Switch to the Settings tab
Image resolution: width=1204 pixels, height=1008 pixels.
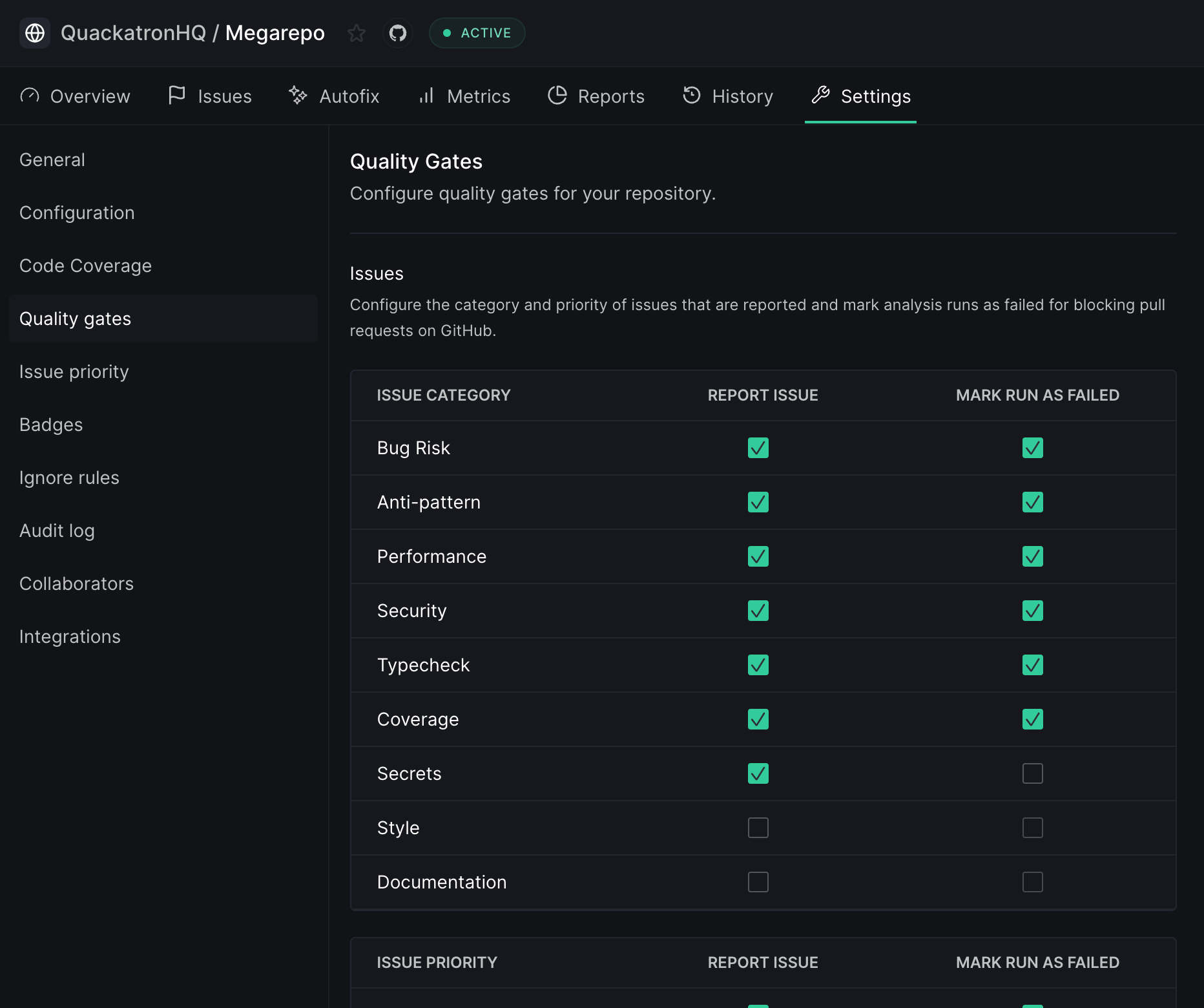(860, 96)
